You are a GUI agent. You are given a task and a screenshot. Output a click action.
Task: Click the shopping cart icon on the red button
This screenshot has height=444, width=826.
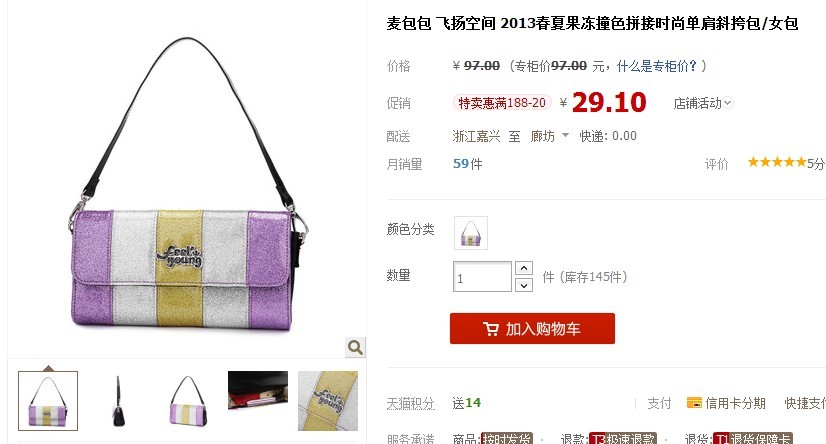(490, 329)
